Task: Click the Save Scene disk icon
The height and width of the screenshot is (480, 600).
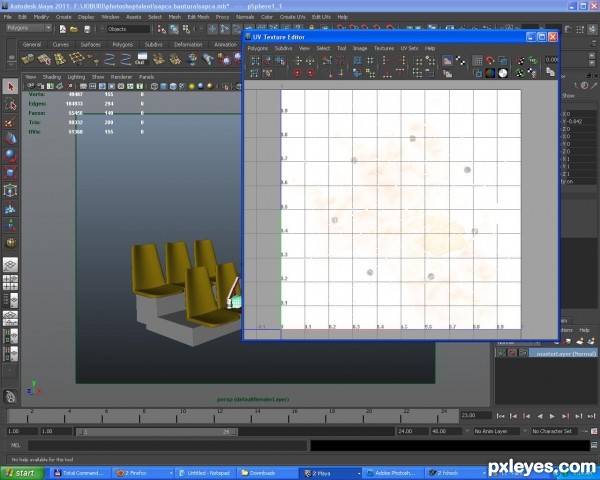Action: (87, 29)
